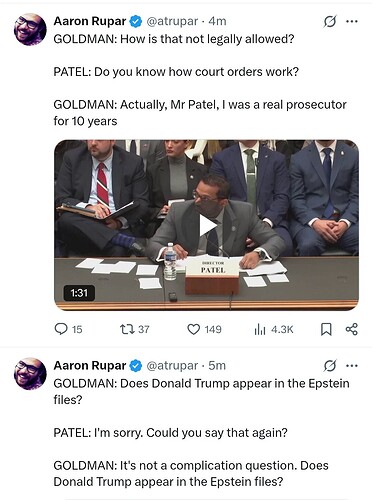Viewport: 372px width, 500px height.
Task: Open more options menu on second tweet
Action: click(352, 366)
